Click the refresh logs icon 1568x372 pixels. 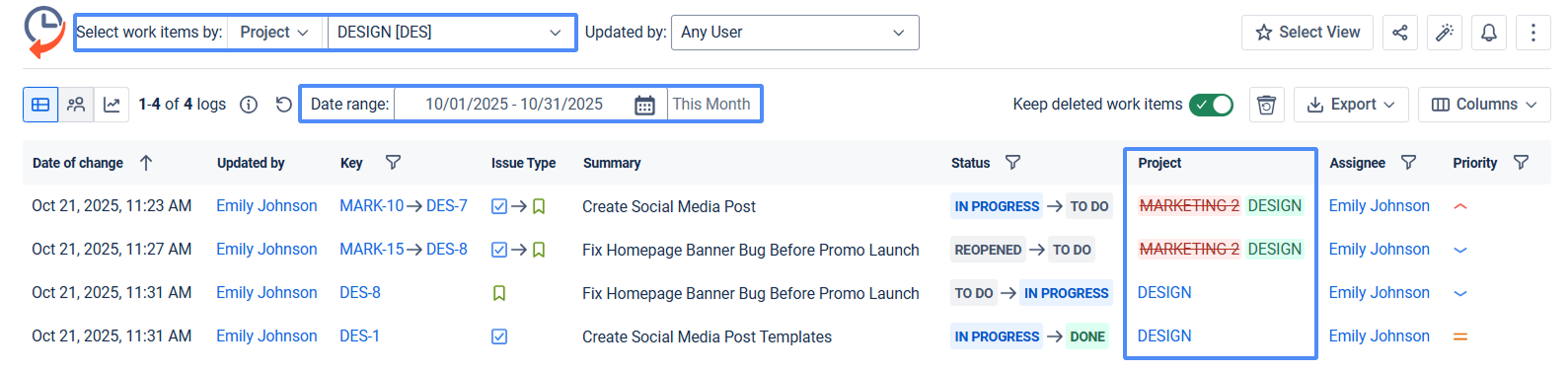click(x=284, y=104)
